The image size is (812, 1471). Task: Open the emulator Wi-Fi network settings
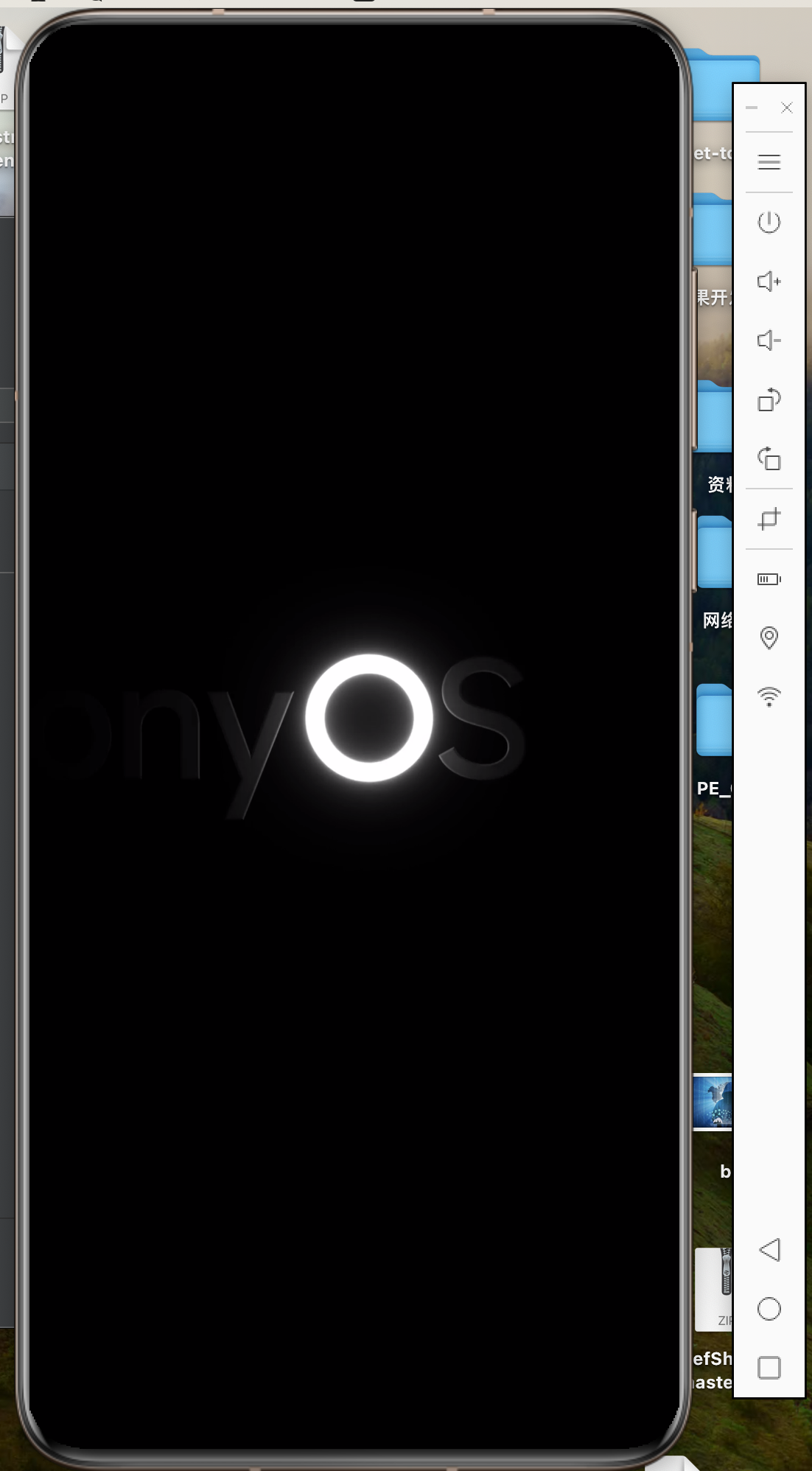click(769, 696)
